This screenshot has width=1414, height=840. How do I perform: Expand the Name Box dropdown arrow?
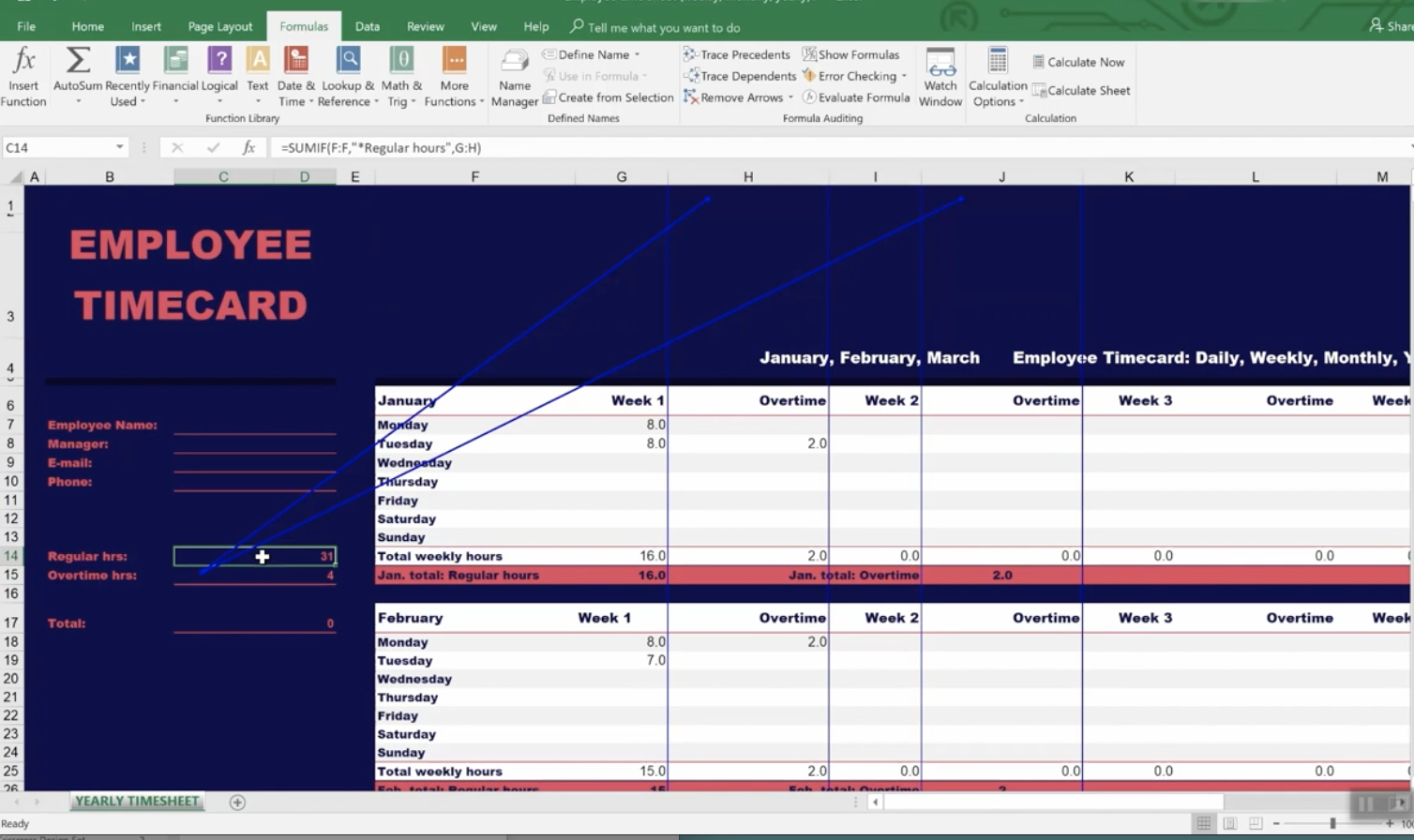(x=119, y=147)
